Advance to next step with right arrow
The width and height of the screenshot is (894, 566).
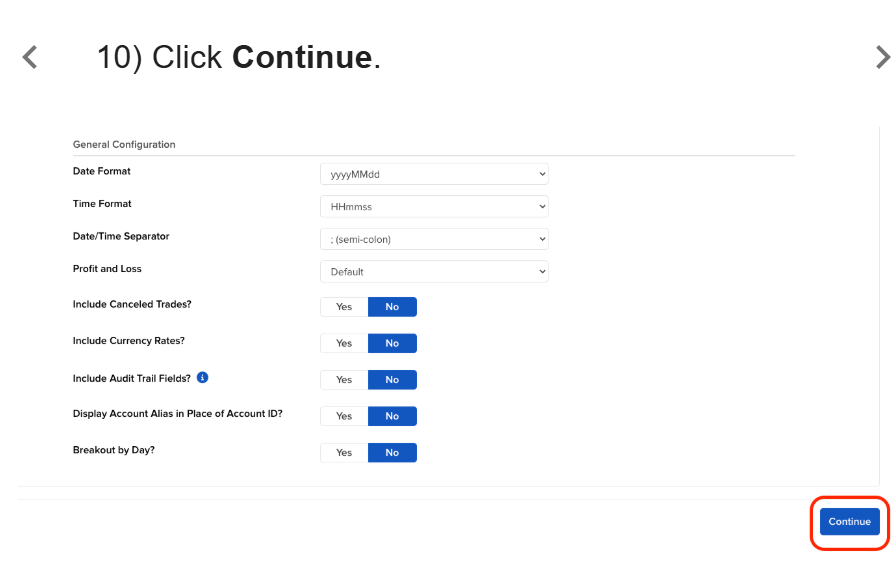coord(883,57)
